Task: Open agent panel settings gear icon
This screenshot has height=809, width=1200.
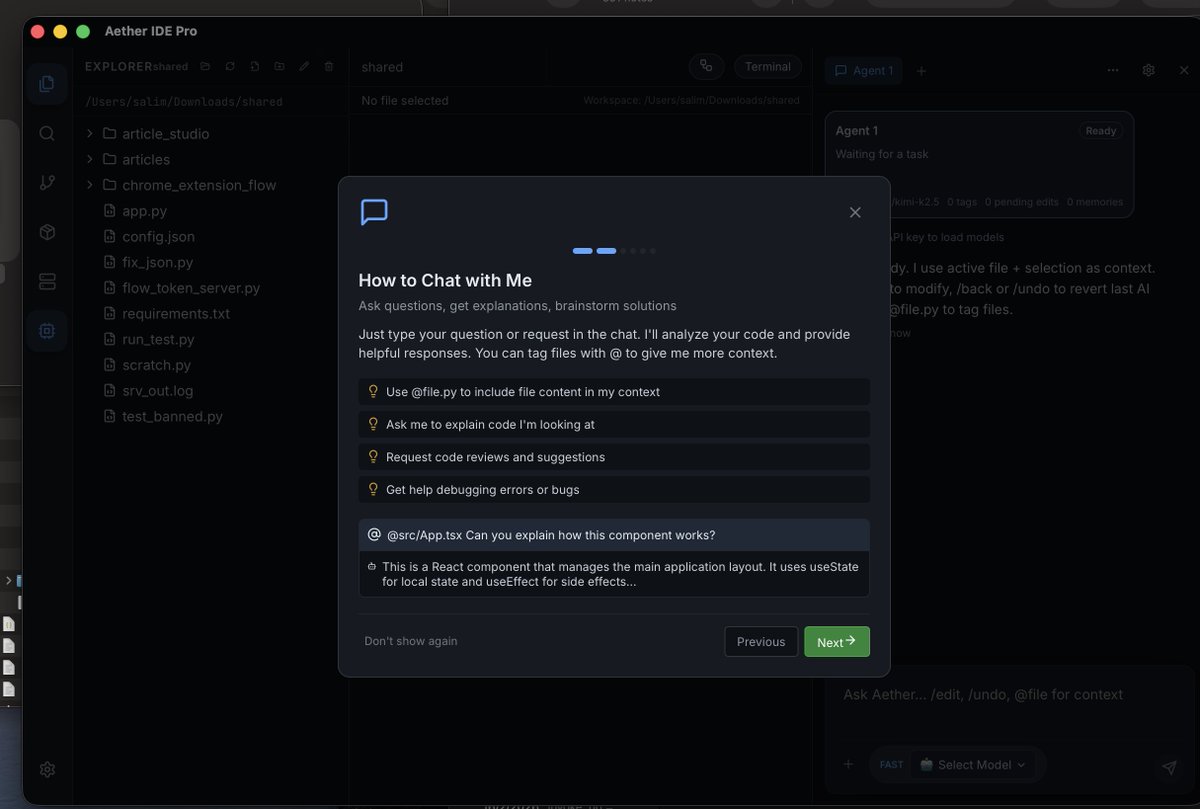Action: point(1149,71)
